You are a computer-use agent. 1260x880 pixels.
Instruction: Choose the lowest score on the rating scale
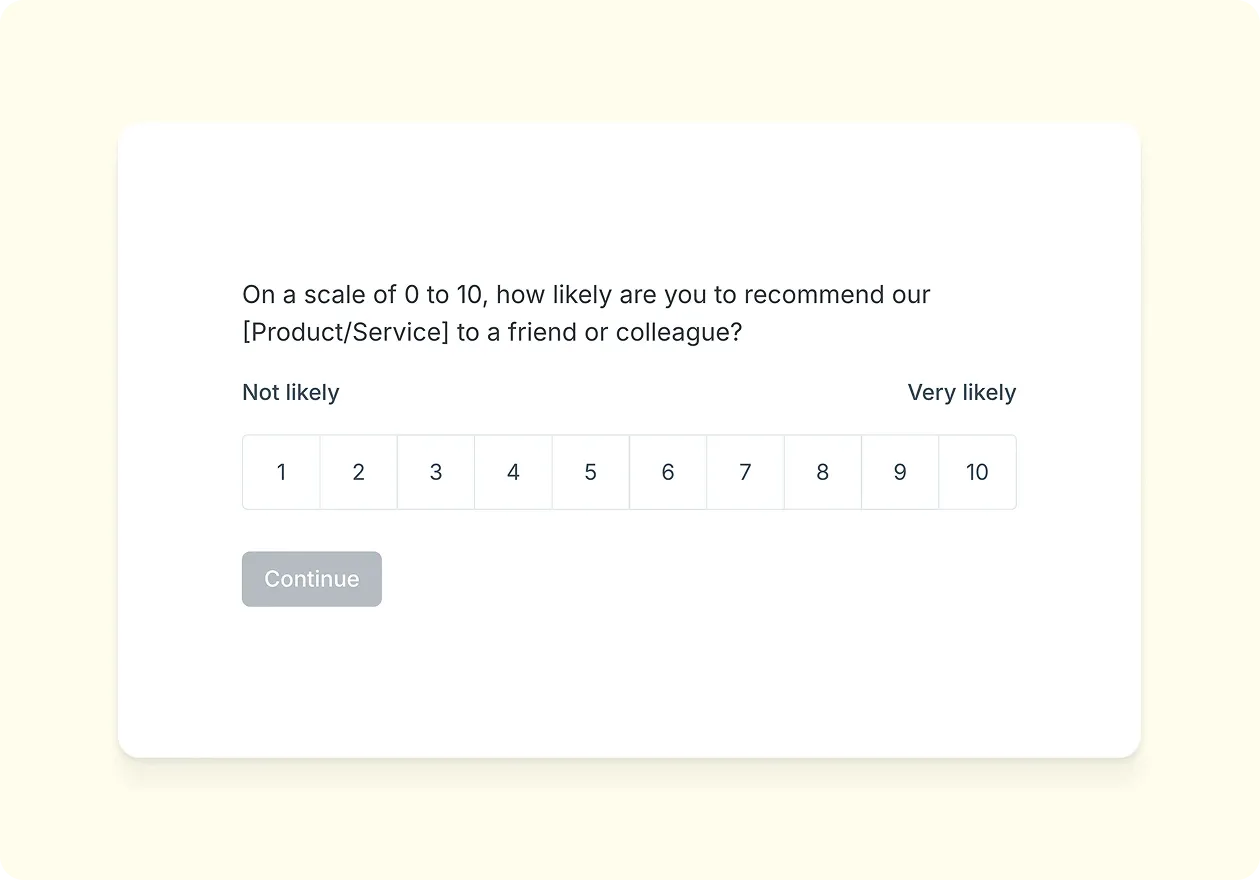281,472
